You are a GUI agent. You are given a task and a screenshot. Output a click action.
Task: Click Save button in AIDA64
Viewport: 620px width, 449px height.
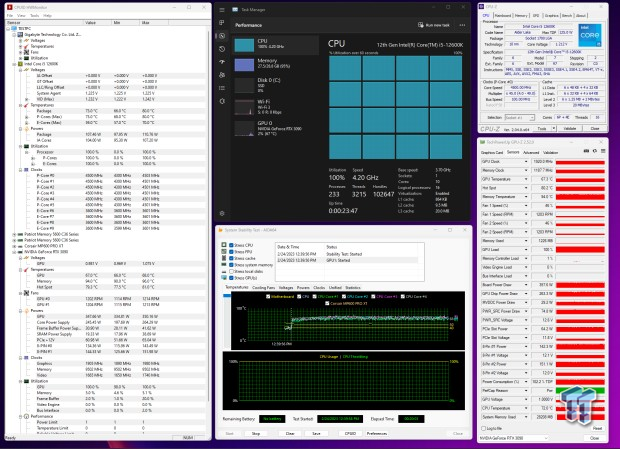pyautogui.click(x=316, y=434)
